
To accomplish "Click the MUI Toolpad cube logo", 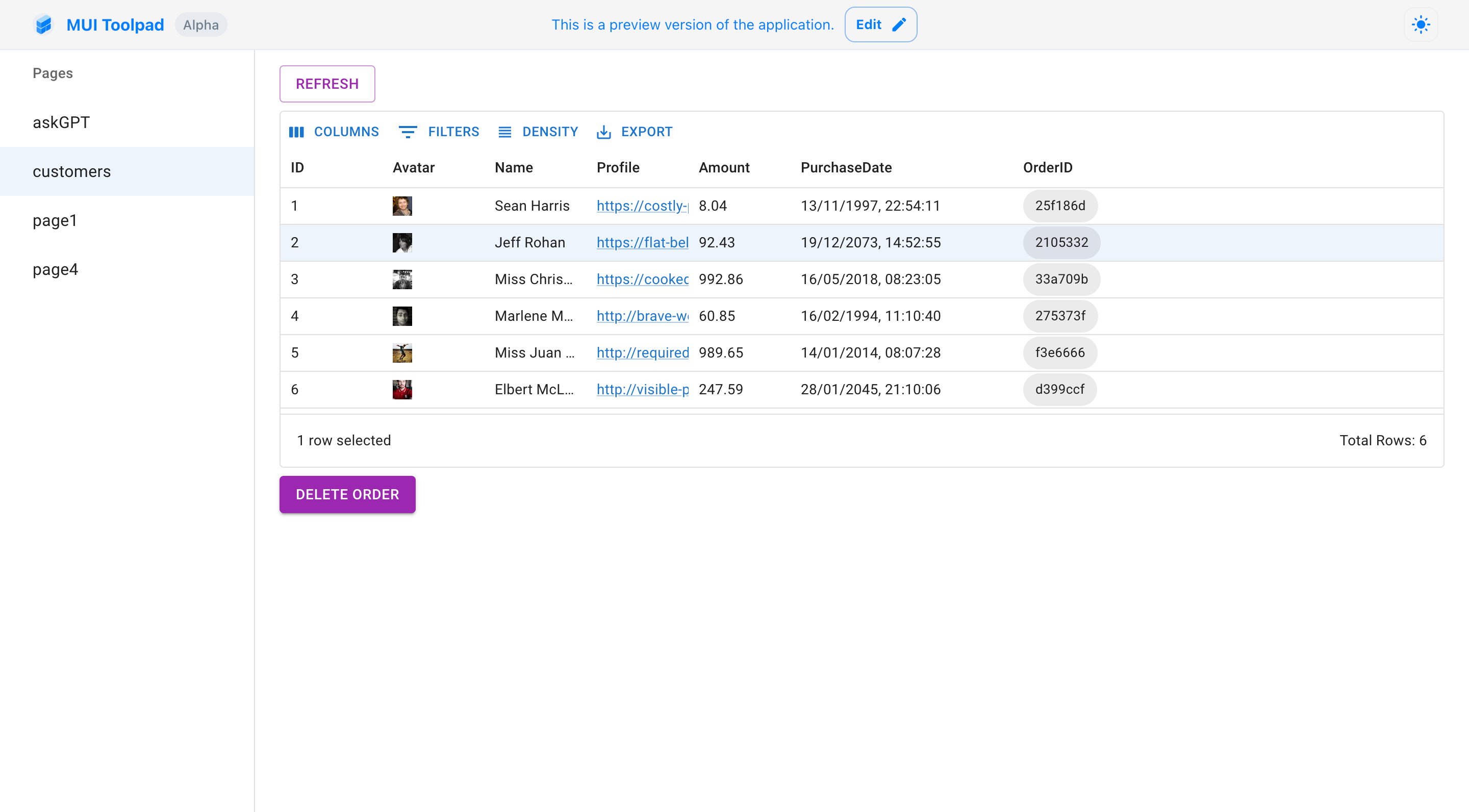I will pyautogui.click(x=43, y=24).
